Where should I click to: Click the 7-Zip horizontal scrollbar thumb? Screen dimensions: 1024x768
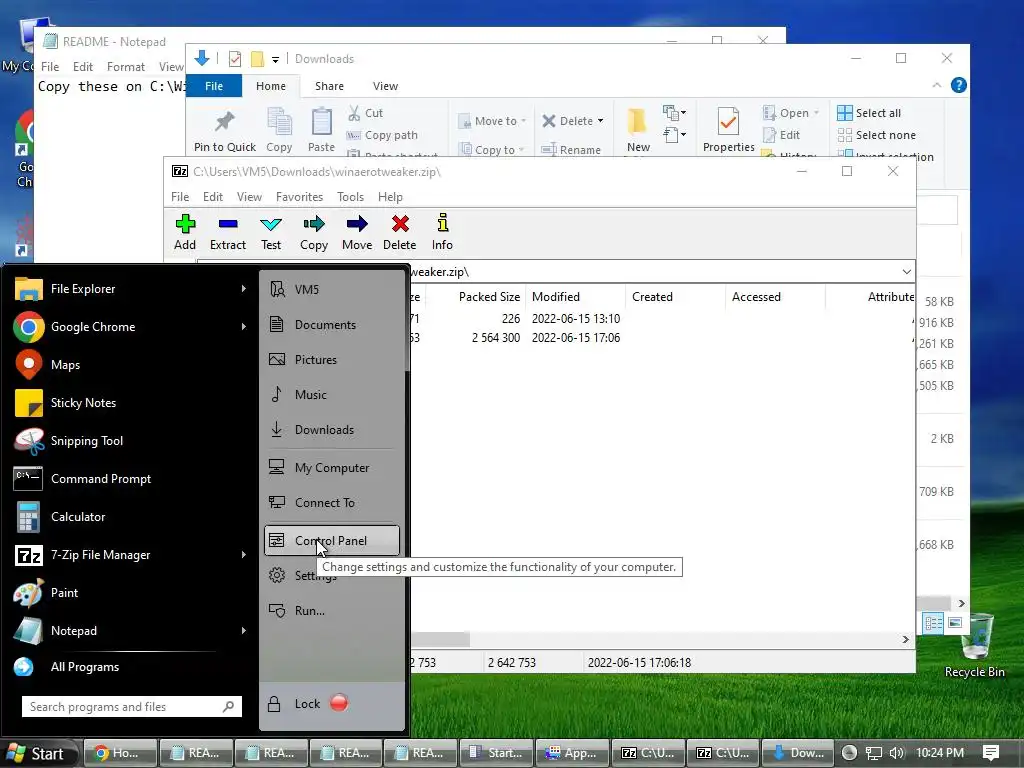click(x=440, y=639)
